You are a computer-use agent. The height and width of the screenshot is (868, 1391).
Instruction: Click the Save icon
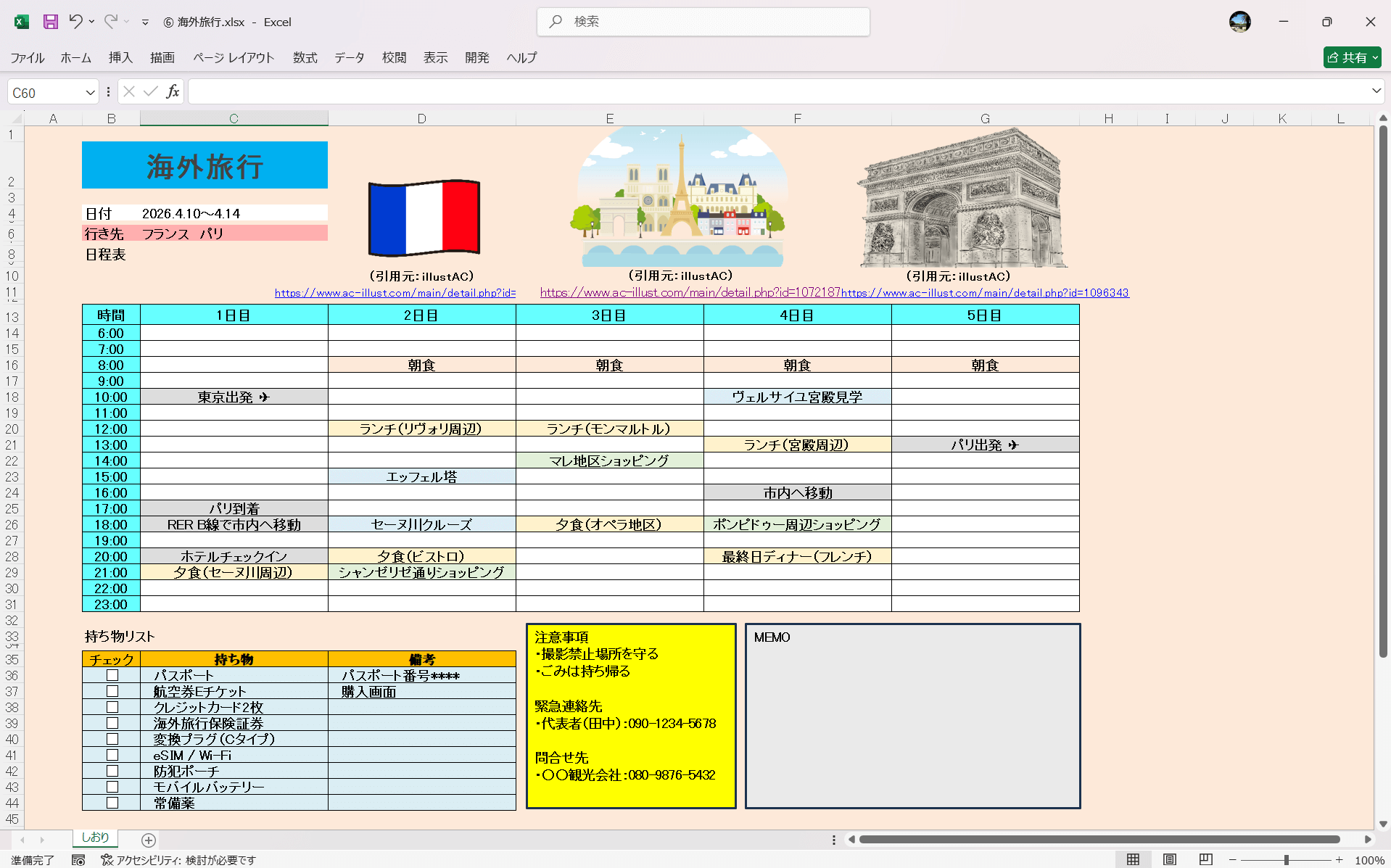[x=49, y=22]
